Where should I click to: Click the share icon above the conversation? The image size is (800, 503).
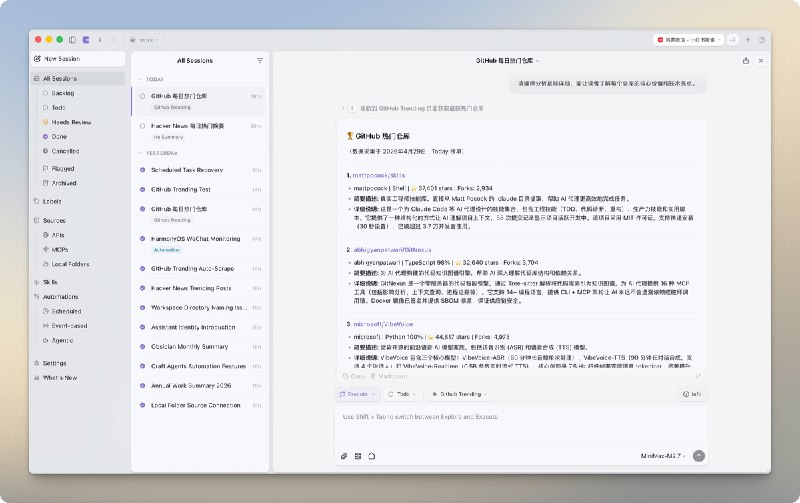746,61
